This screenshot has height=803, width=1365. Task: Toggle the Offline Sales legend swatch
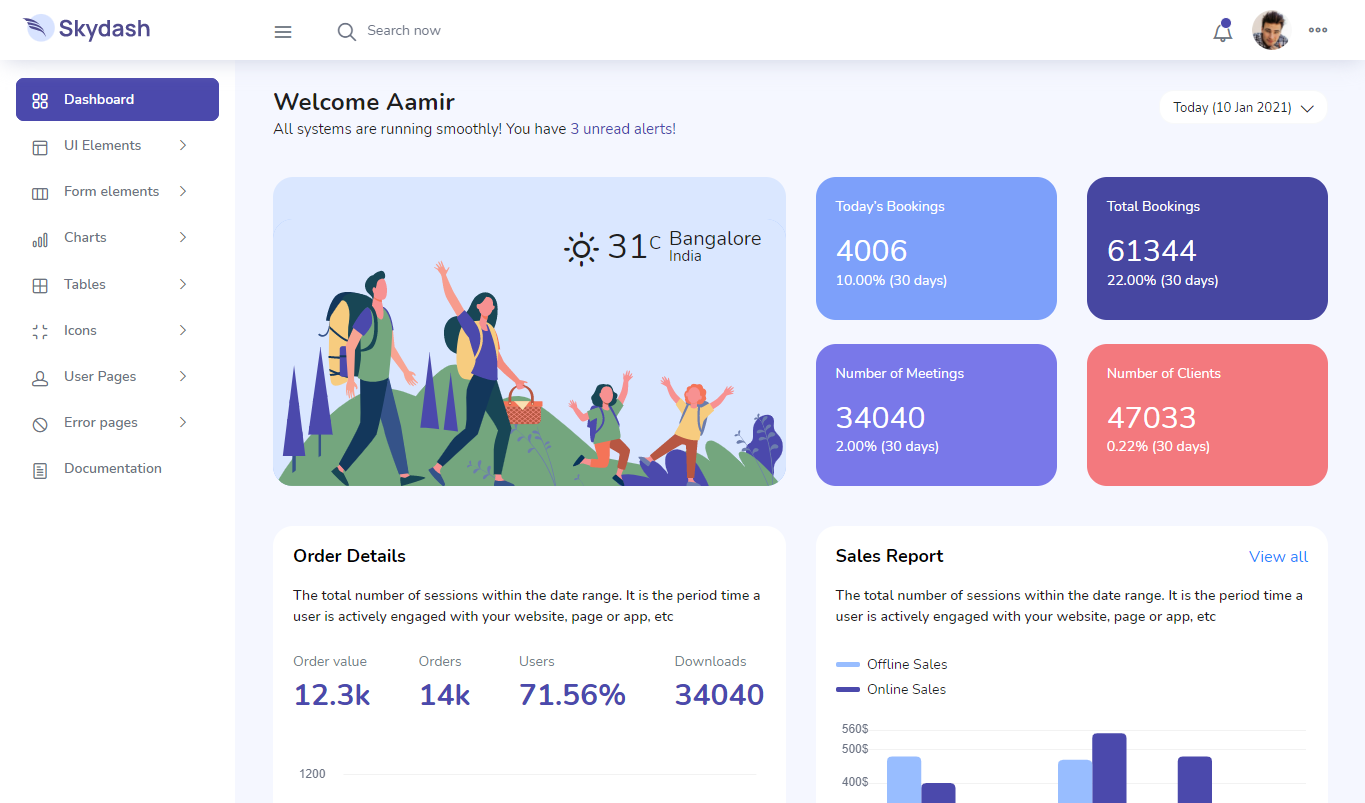(847, 664)
